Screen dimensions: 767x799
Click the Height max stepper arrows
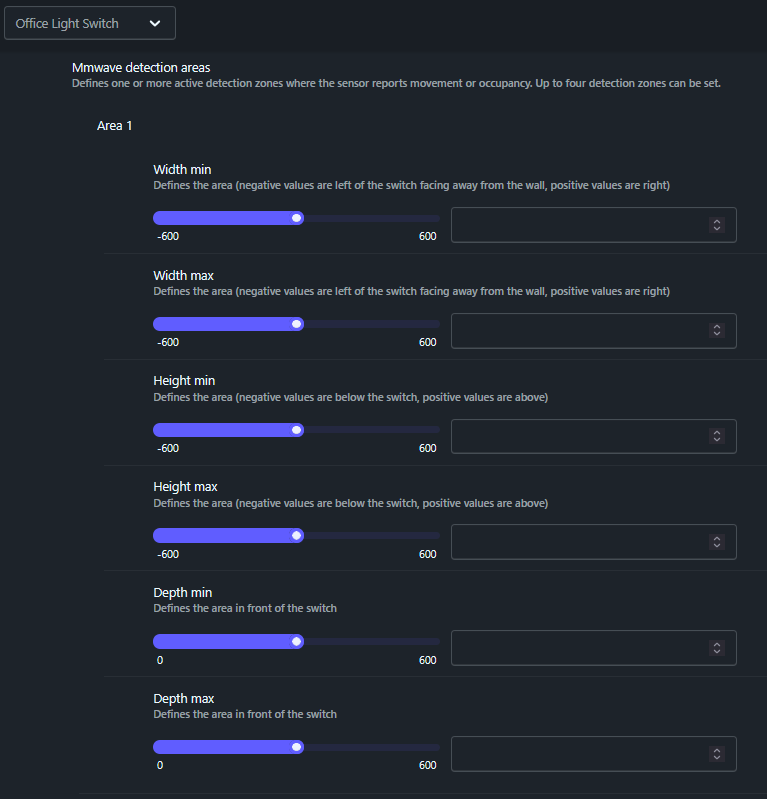coord(716,542)
